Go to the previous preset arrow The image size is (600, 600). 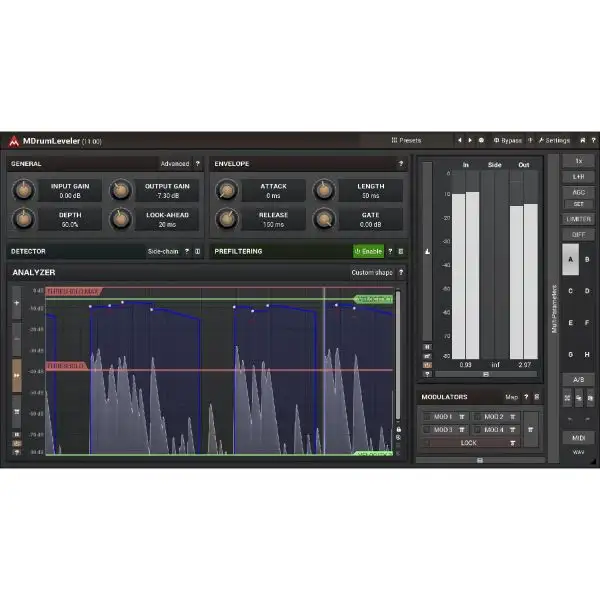click(459, 141)
